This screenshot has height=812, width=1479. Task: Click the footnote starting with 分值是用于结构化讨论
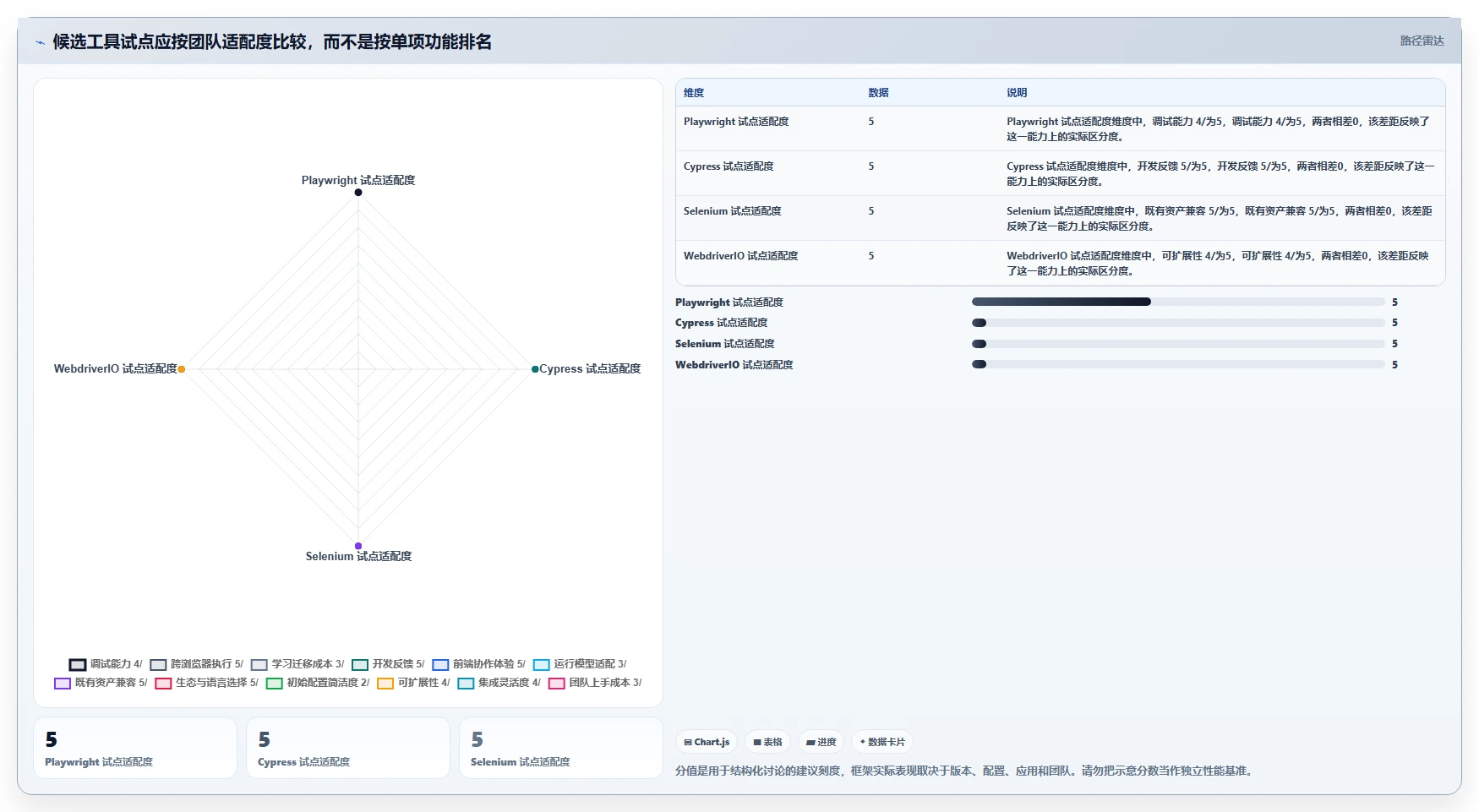pos(965,771)
